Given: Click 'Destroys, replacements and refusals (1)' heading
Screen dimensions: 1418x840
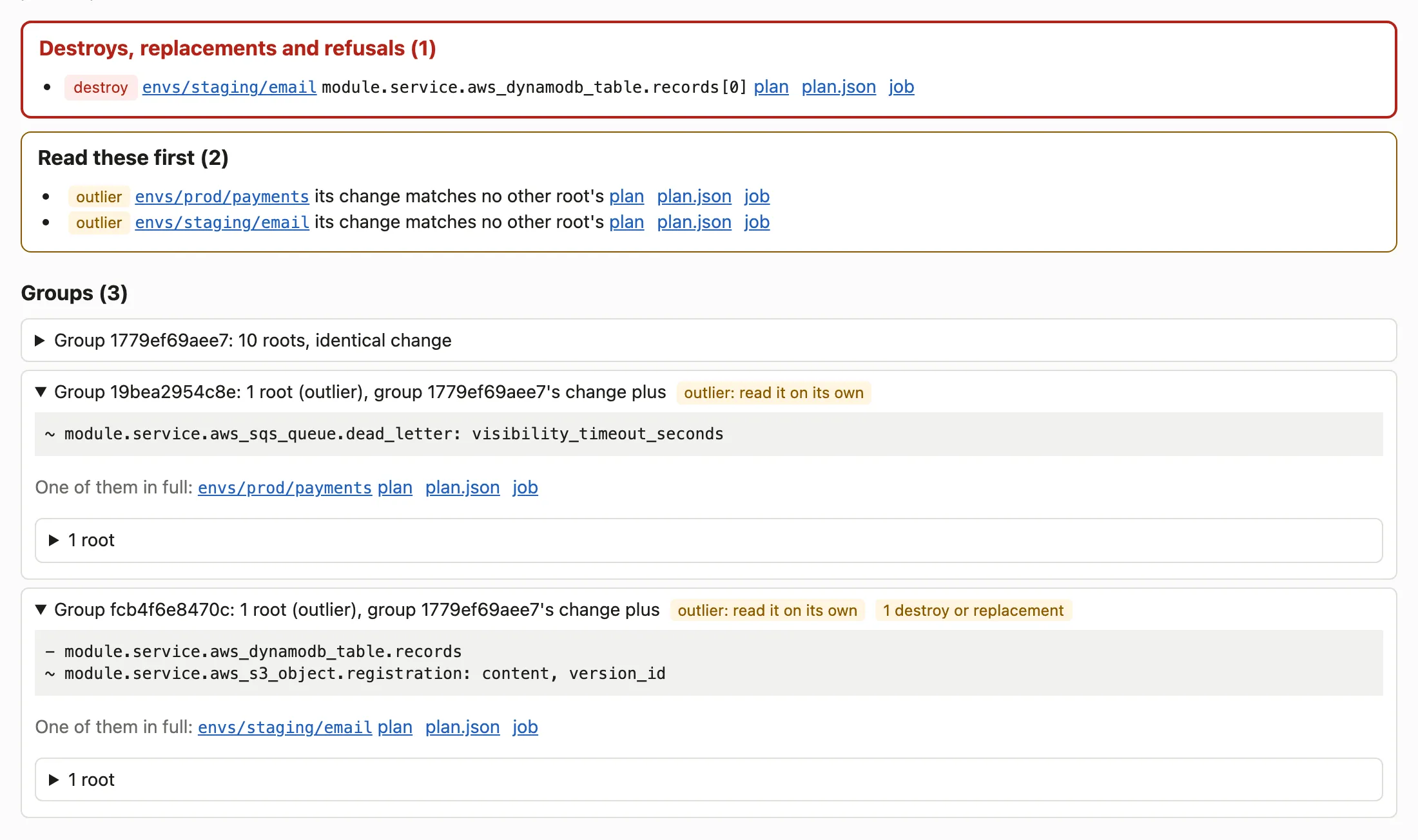Looking at the screenshot, I should click(237, 48).
